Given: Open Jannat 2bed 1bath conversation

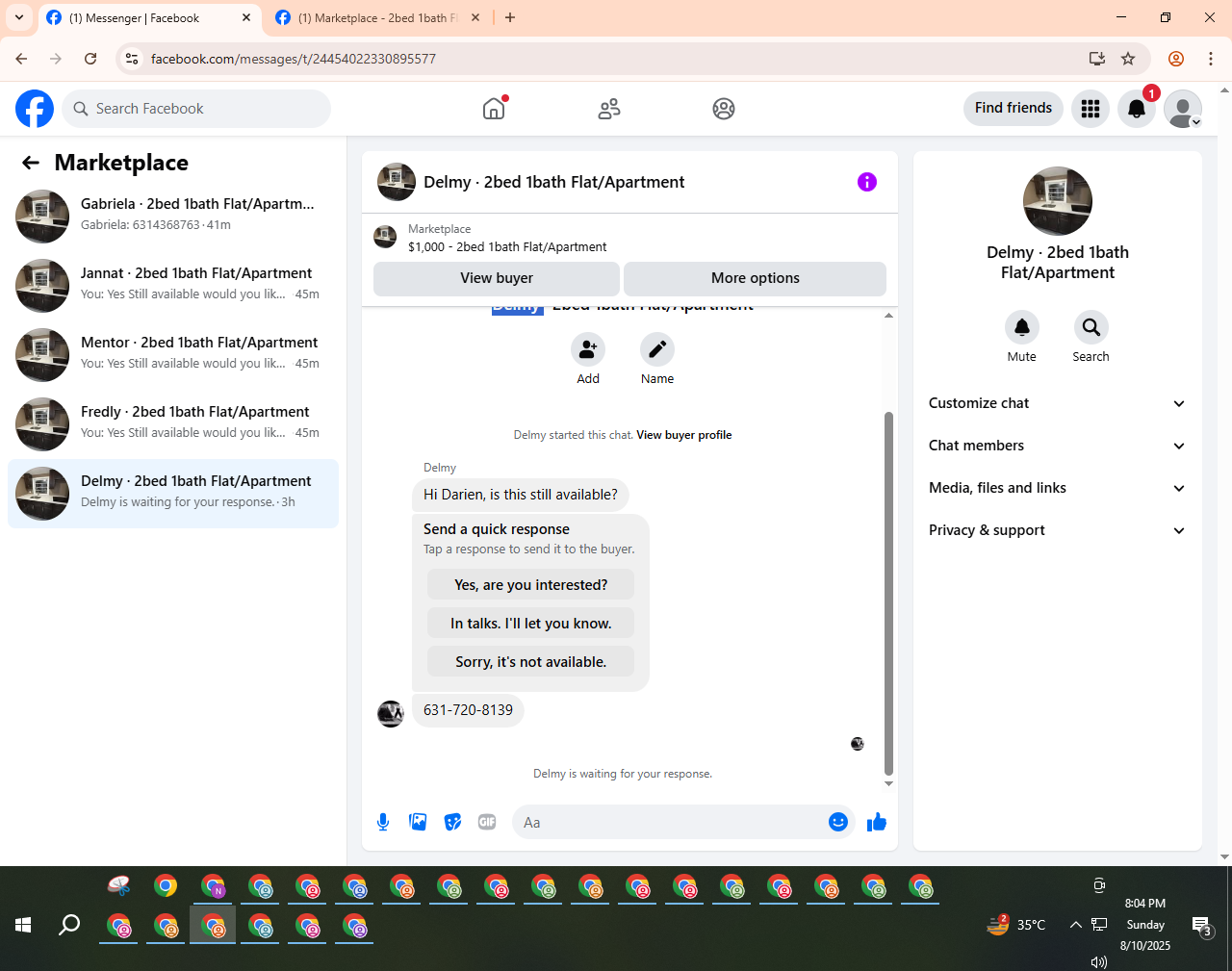Looking at the screenshot, I should (173, 286).
